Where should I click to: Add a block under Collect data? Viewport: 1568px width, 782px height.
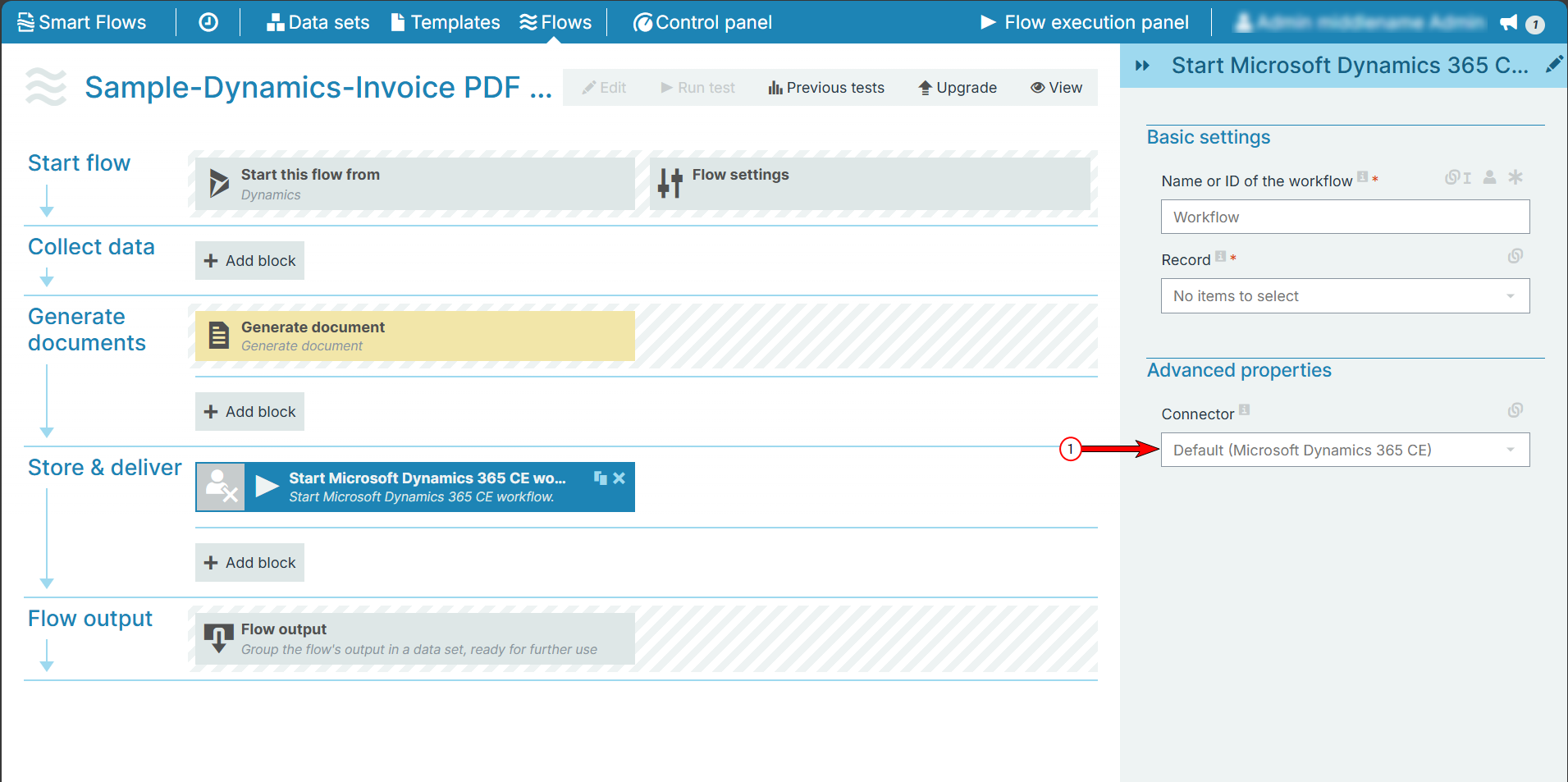pyautogui.click(x=249, y=260)
